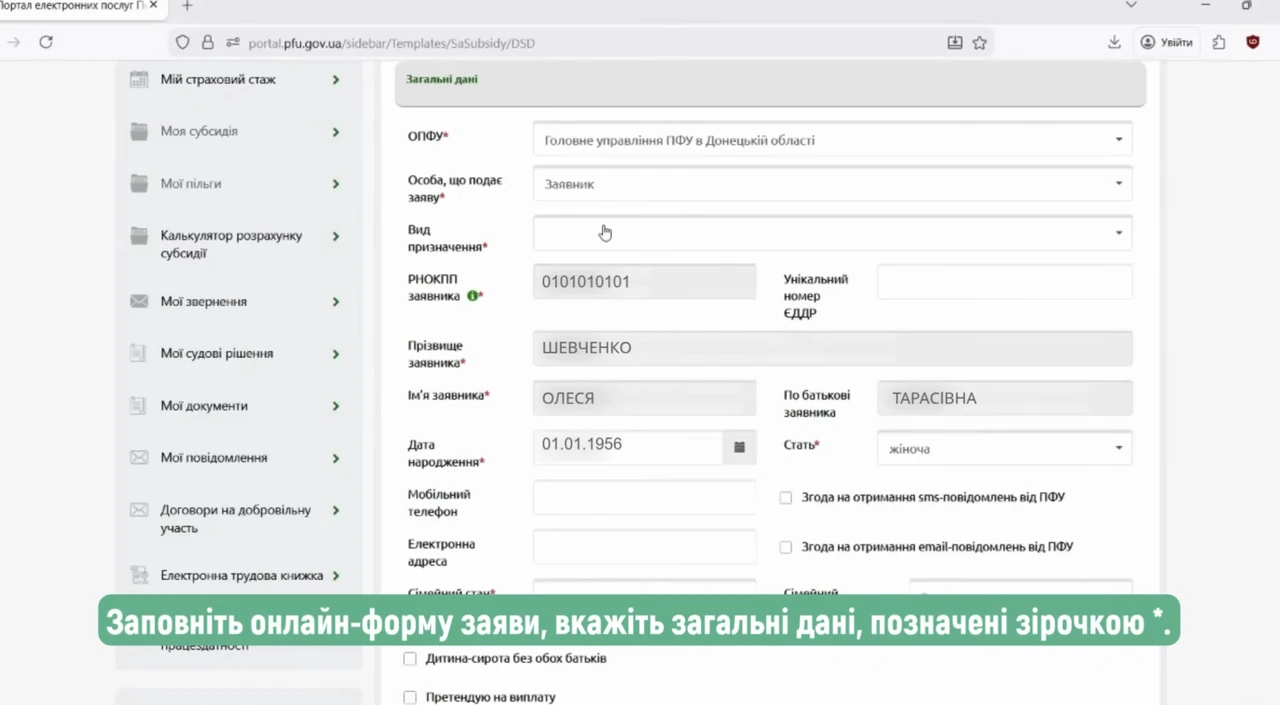The height and width of the screenshot is (705, 1280).
Task: Click the install app icon in address bar
Action: coord(955,43)
